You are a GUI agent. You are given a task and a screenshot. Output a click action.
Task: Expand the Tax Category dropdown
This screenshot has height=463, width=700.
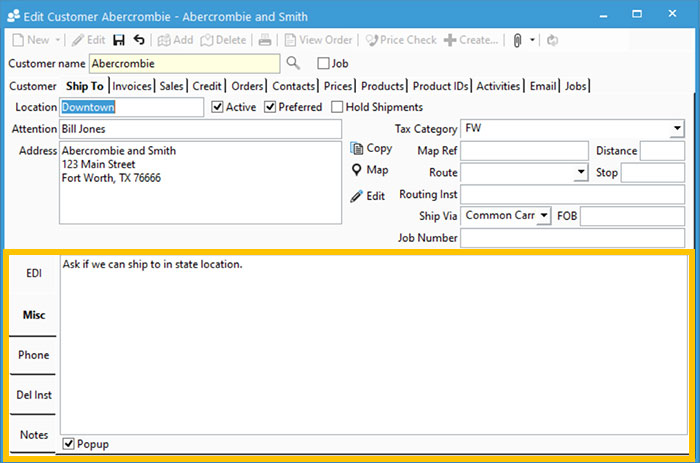(x=677, y=129)
